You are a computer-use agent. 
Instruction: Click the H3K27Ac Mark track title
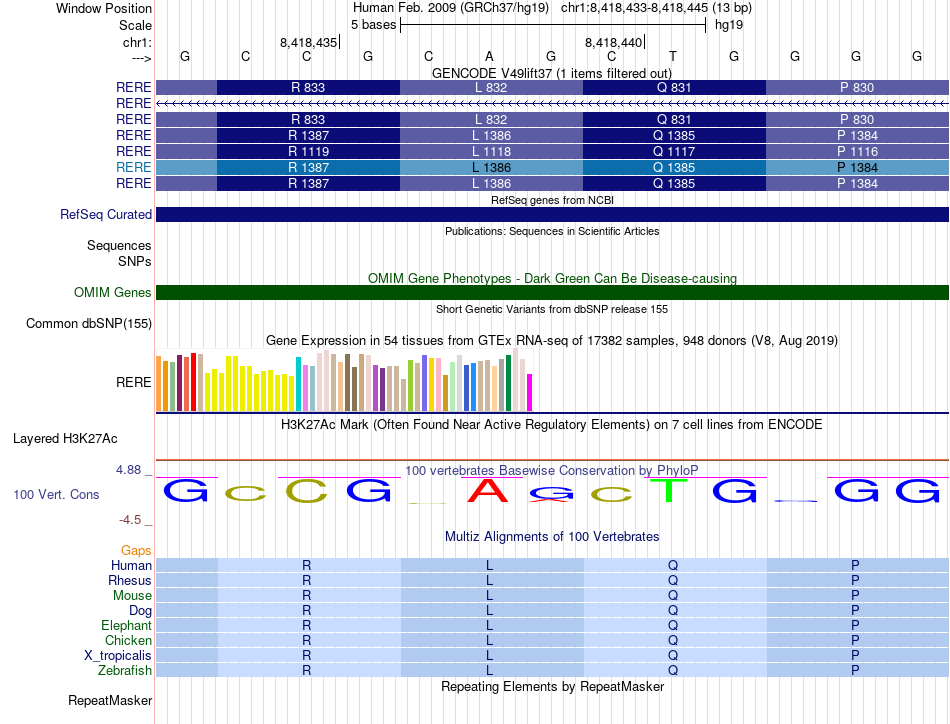pos(551,424)
